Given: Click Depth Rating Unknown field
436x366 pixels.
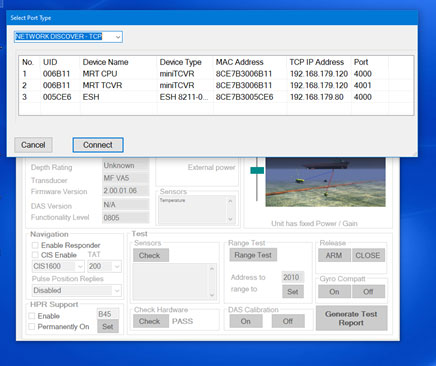Looking at the screenshot, I should (x=125, y=165).
